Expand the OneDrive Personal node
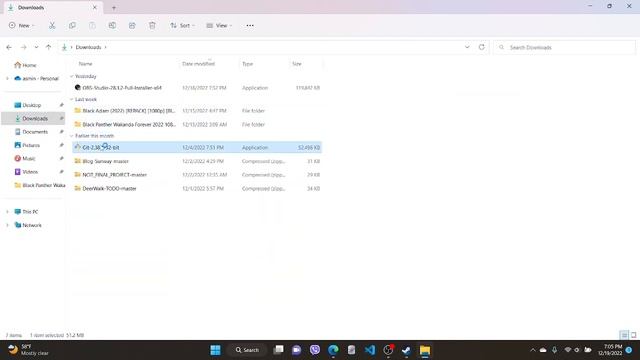This screenshot has height=360, width=640. click(7, 78)
